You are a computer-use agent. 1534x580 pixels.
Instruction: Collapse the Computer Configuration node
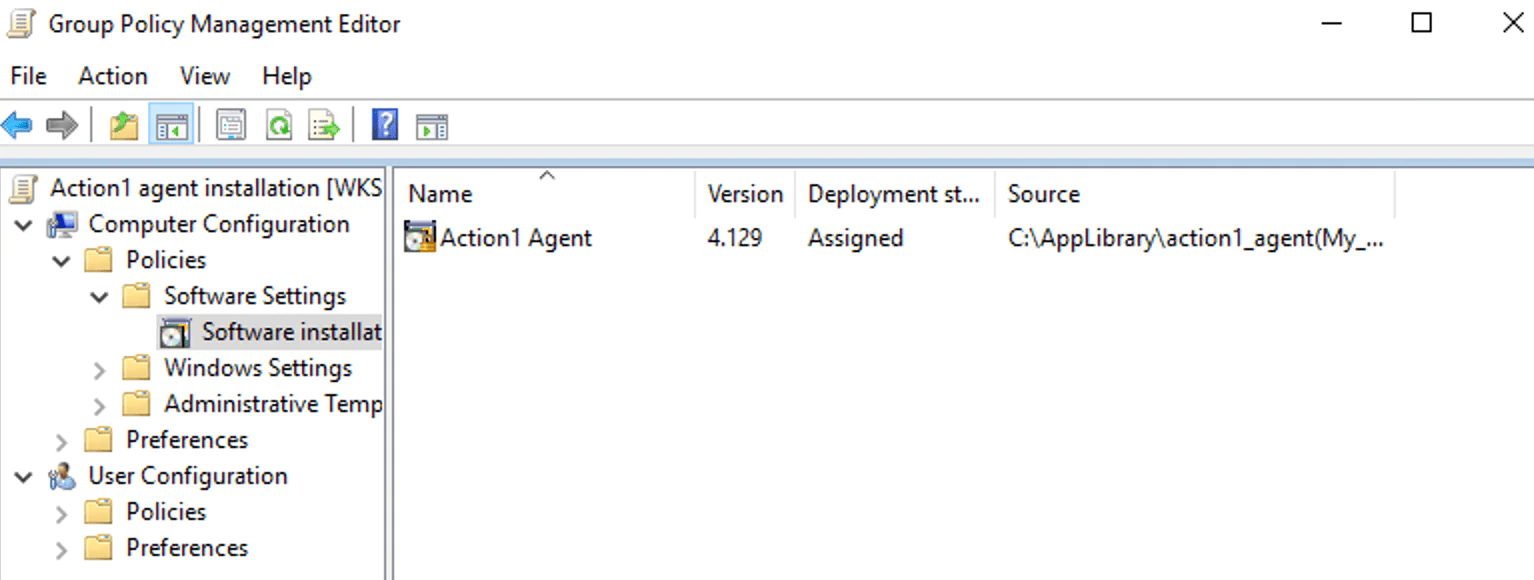[24, 226]
